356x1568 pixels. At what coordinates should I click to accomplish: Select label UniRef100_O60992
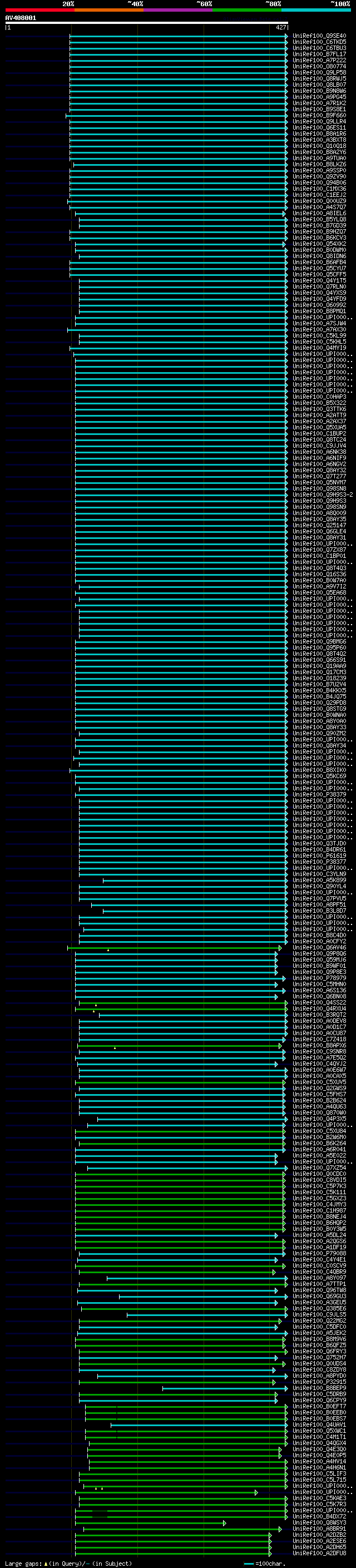319,305
